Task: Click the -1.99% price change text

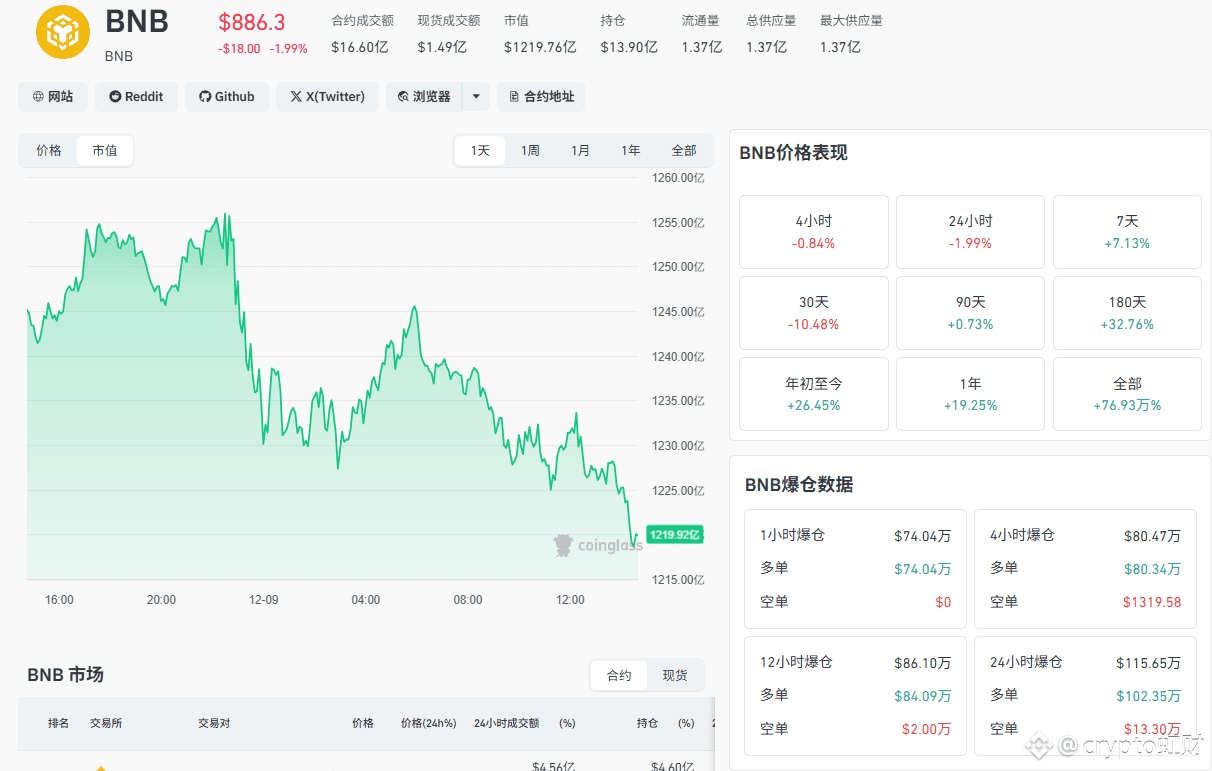Action: [288, 49]
